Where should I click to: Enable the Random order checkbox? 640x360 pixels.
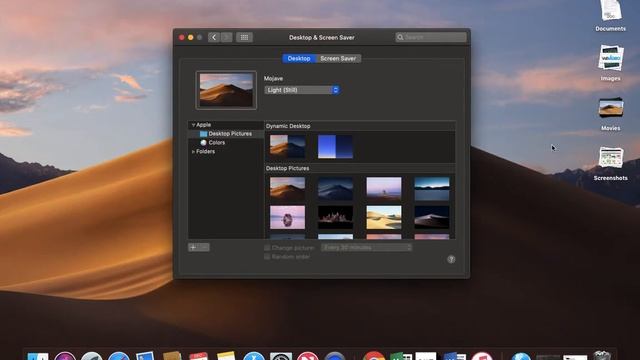pyautogui.click(x=267, y=257)
